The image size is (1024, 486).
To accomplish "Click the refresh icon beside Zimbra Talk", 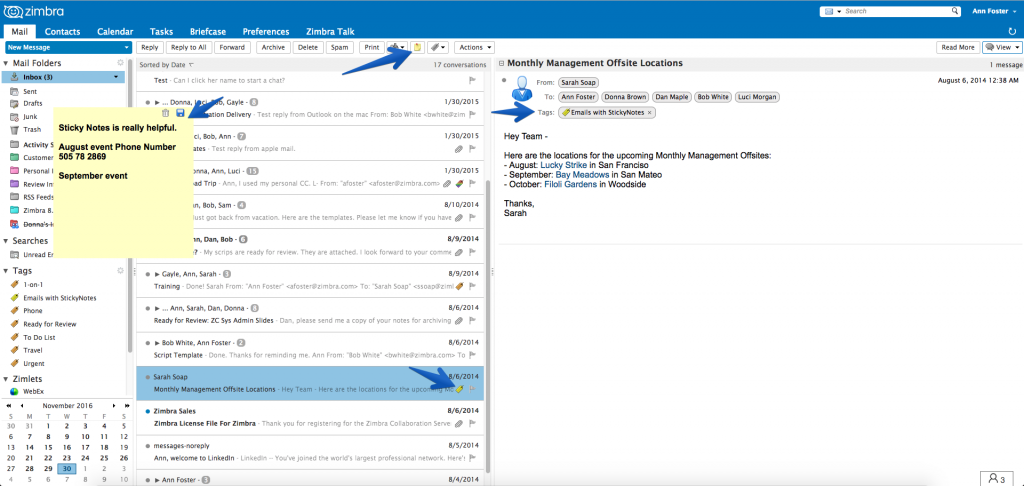I will click(x=1012, y=31).
